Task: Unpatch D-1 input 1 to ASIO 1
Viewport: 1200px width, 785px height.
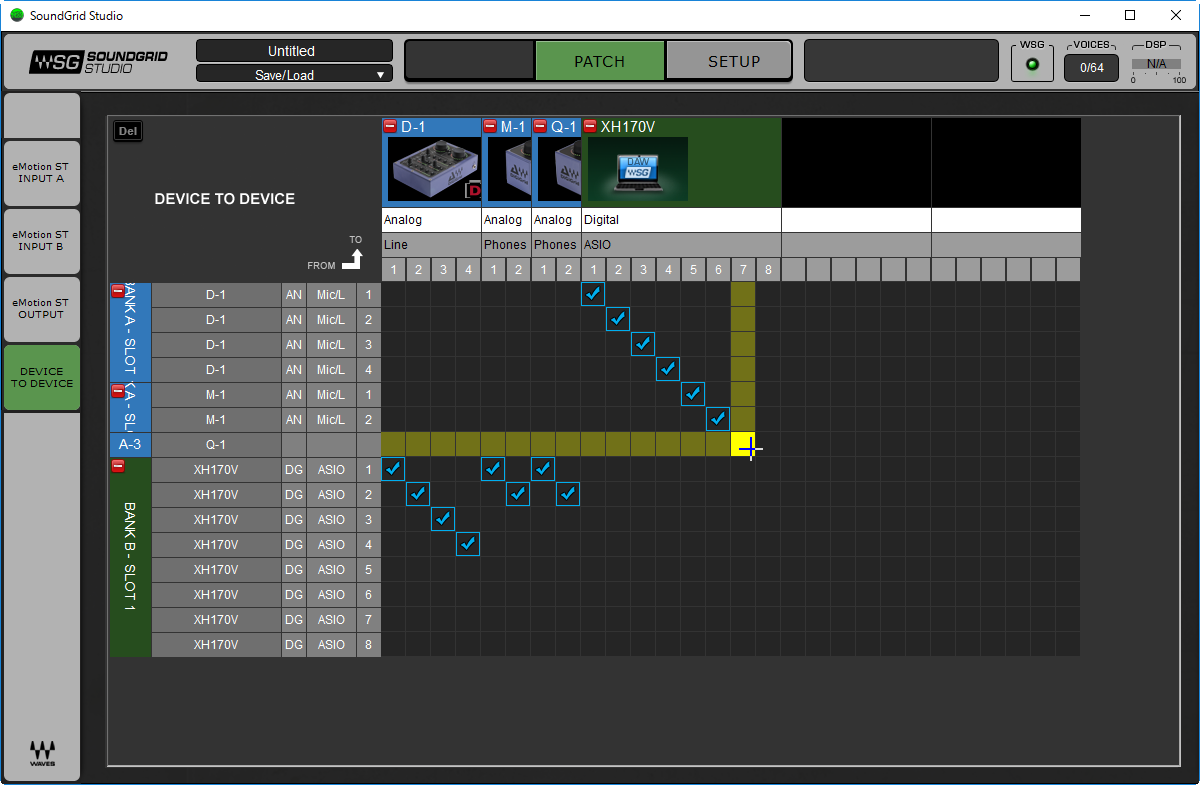Action: (x=593, y=294)
